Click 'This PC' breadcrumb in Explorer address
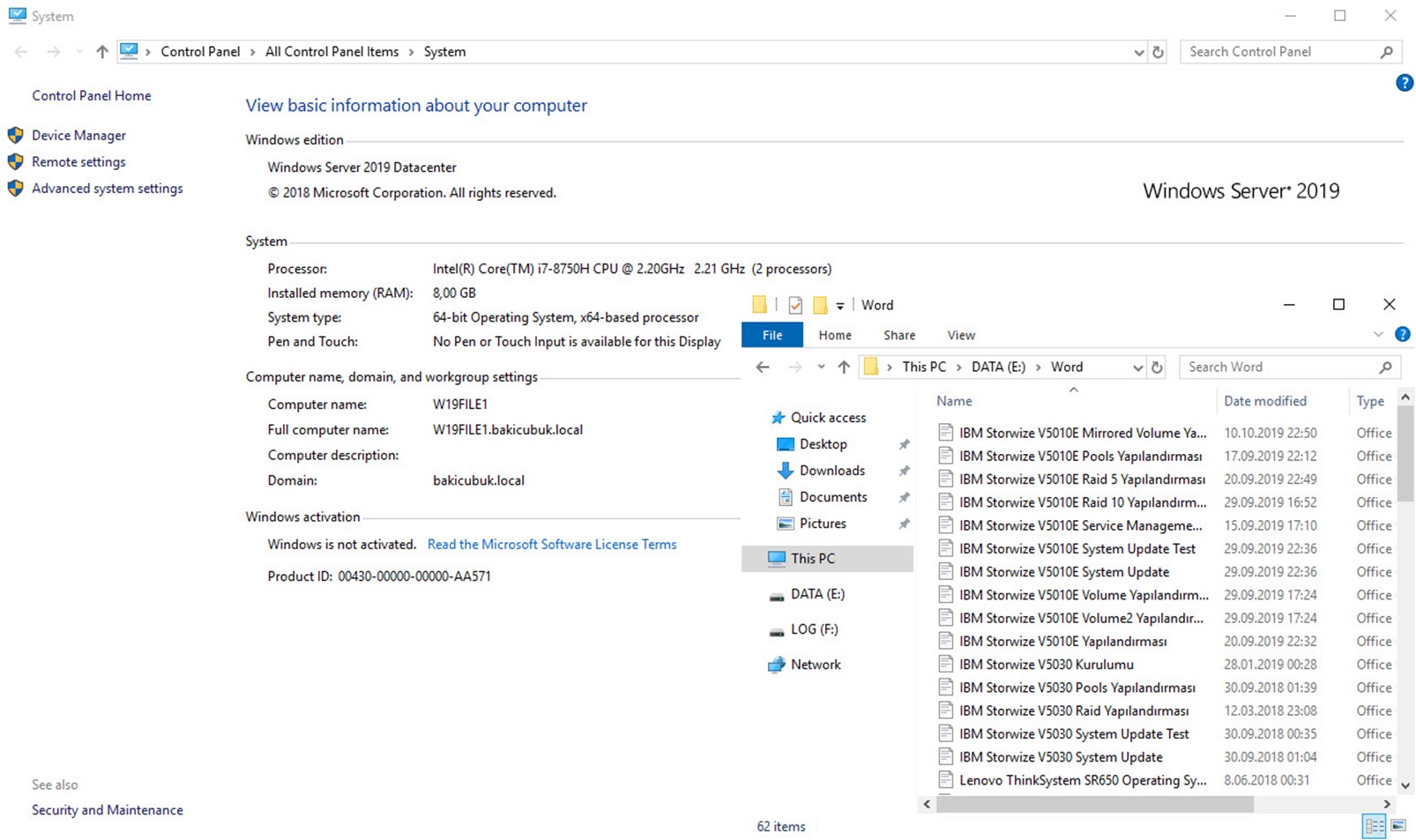This screenshot has height=840, width=1416. click(x=924, y=367)
